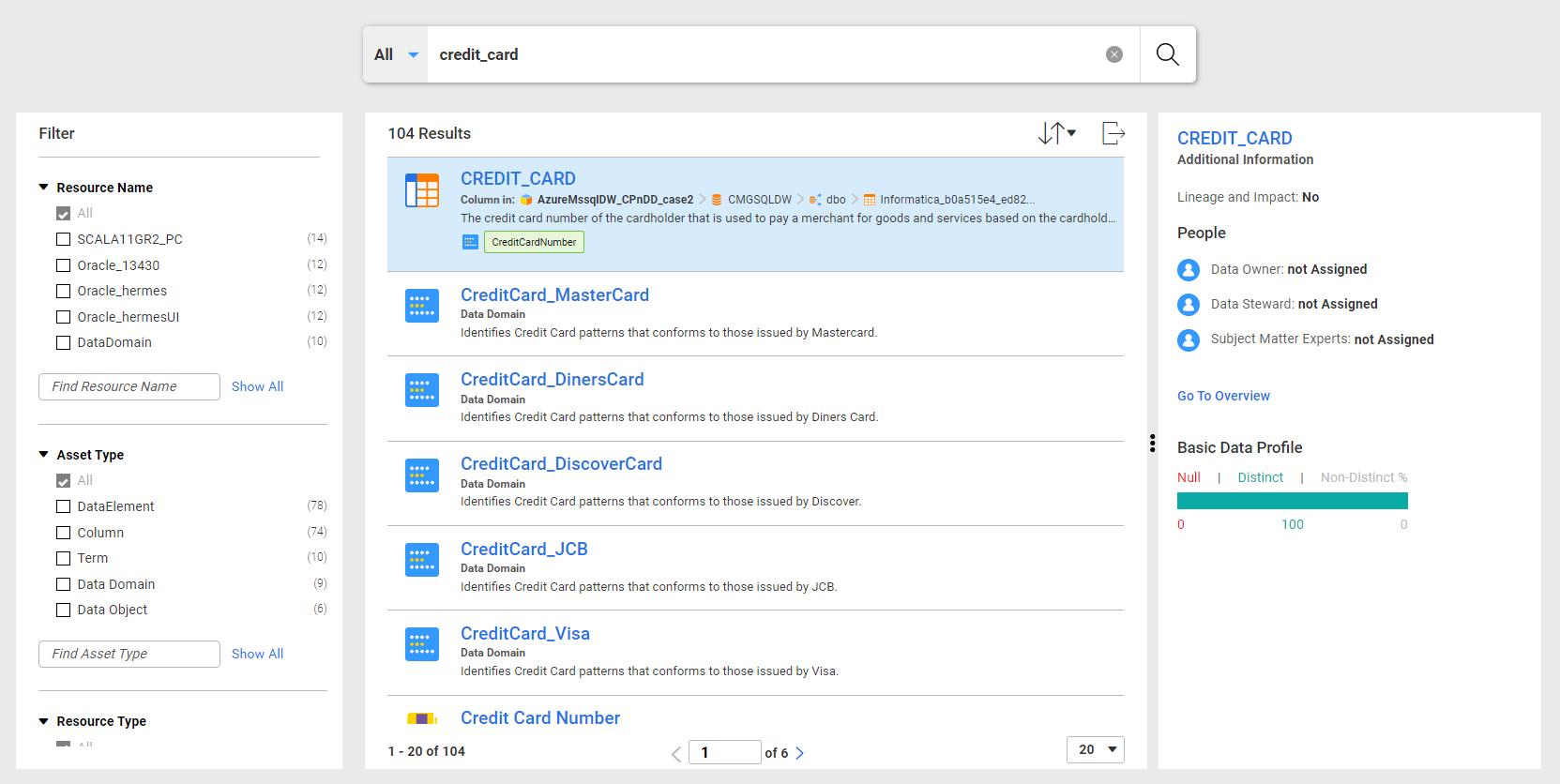
Task: Show All resource names link
Action: tap(257, 386)
